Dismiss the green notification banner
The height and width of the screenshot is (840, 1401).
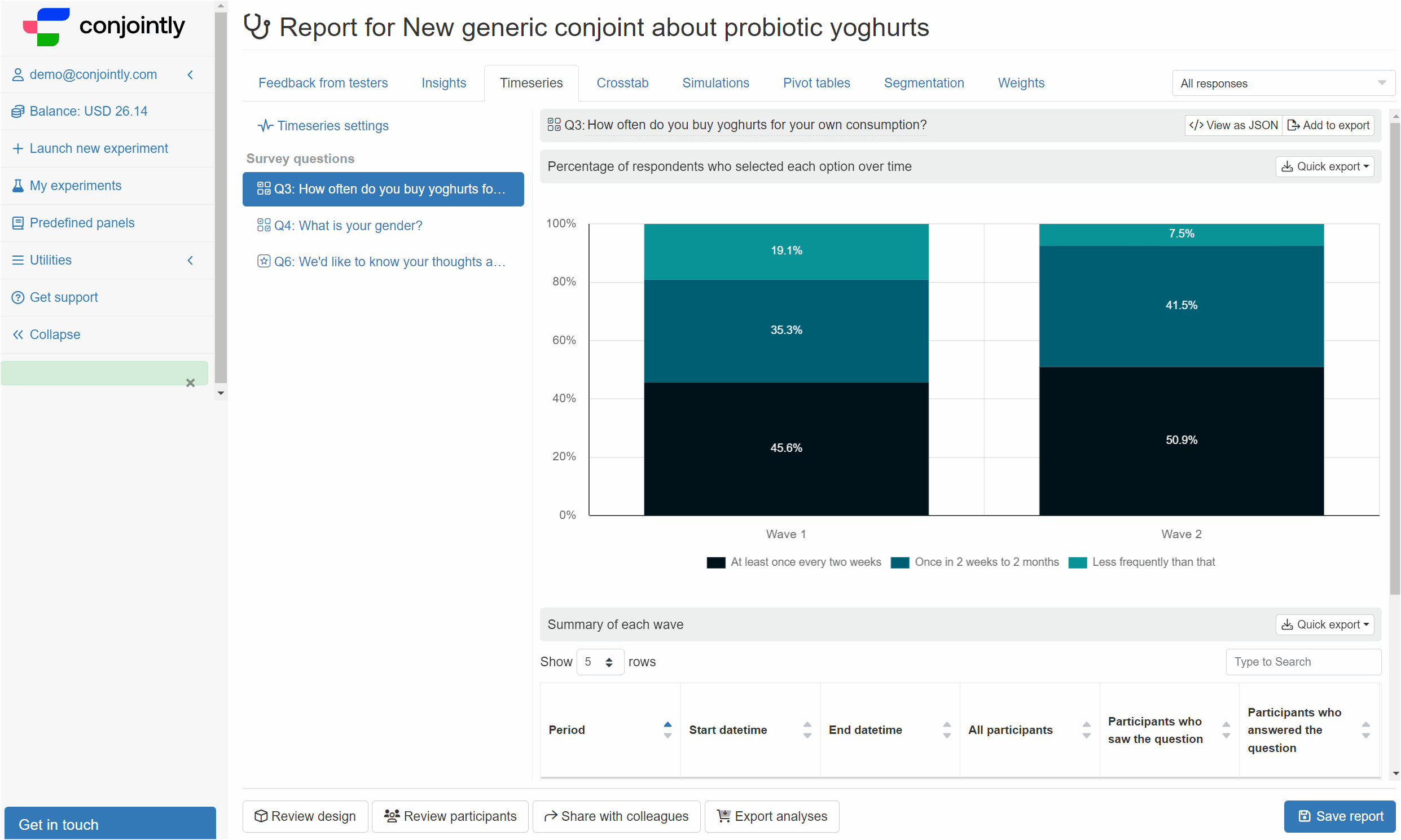coord(190,383)
